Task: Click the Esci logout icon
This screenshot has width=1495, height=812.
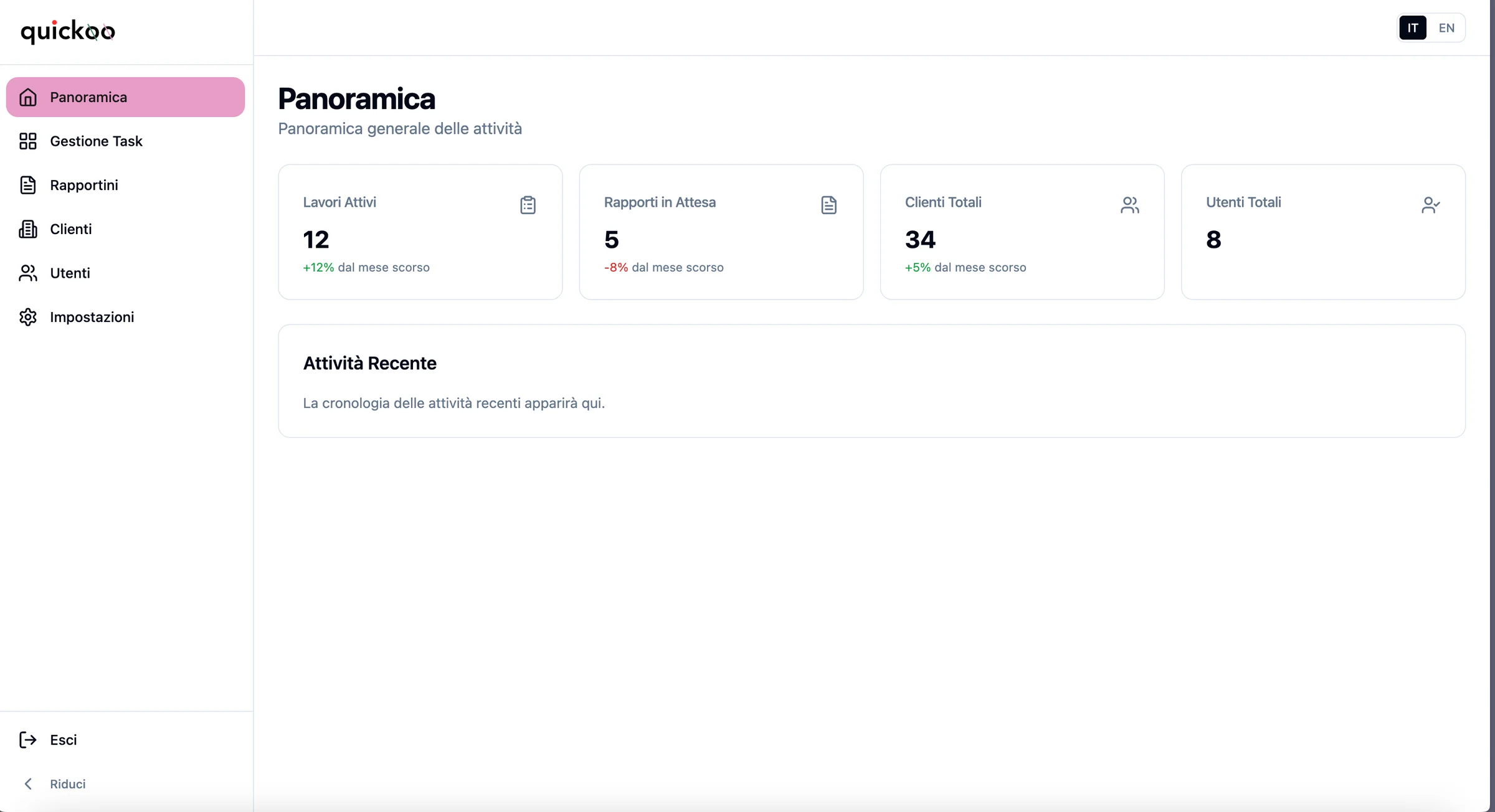Action: (x=28, y=740)
